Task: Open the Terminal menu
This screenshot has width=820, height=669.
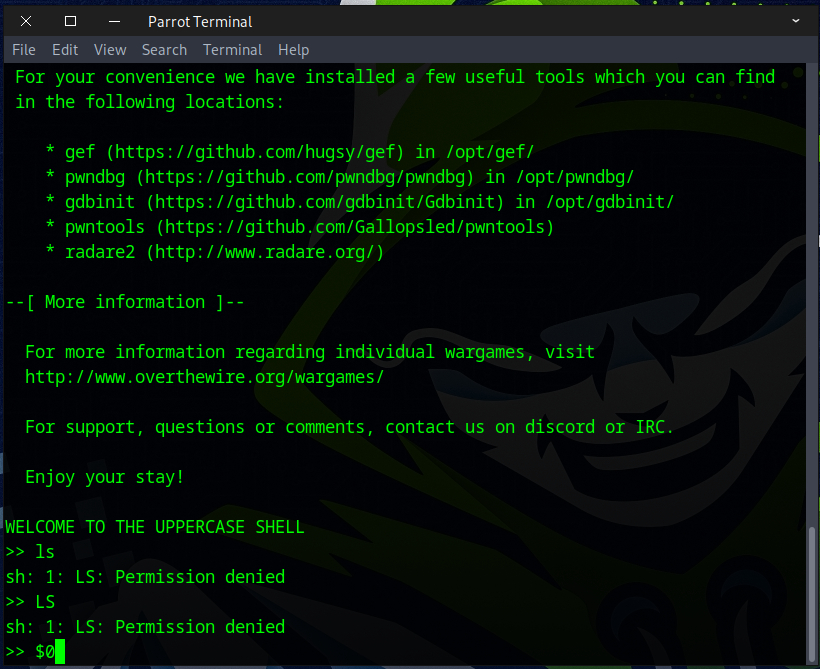Action: (232, 50)
